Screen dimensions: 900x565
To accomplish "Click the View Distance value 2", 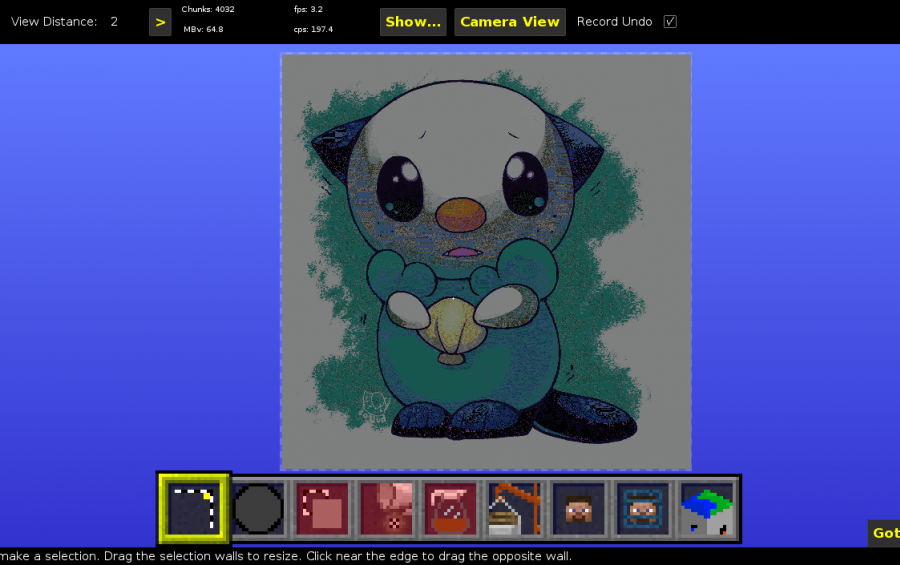I will tap(114, 22).
